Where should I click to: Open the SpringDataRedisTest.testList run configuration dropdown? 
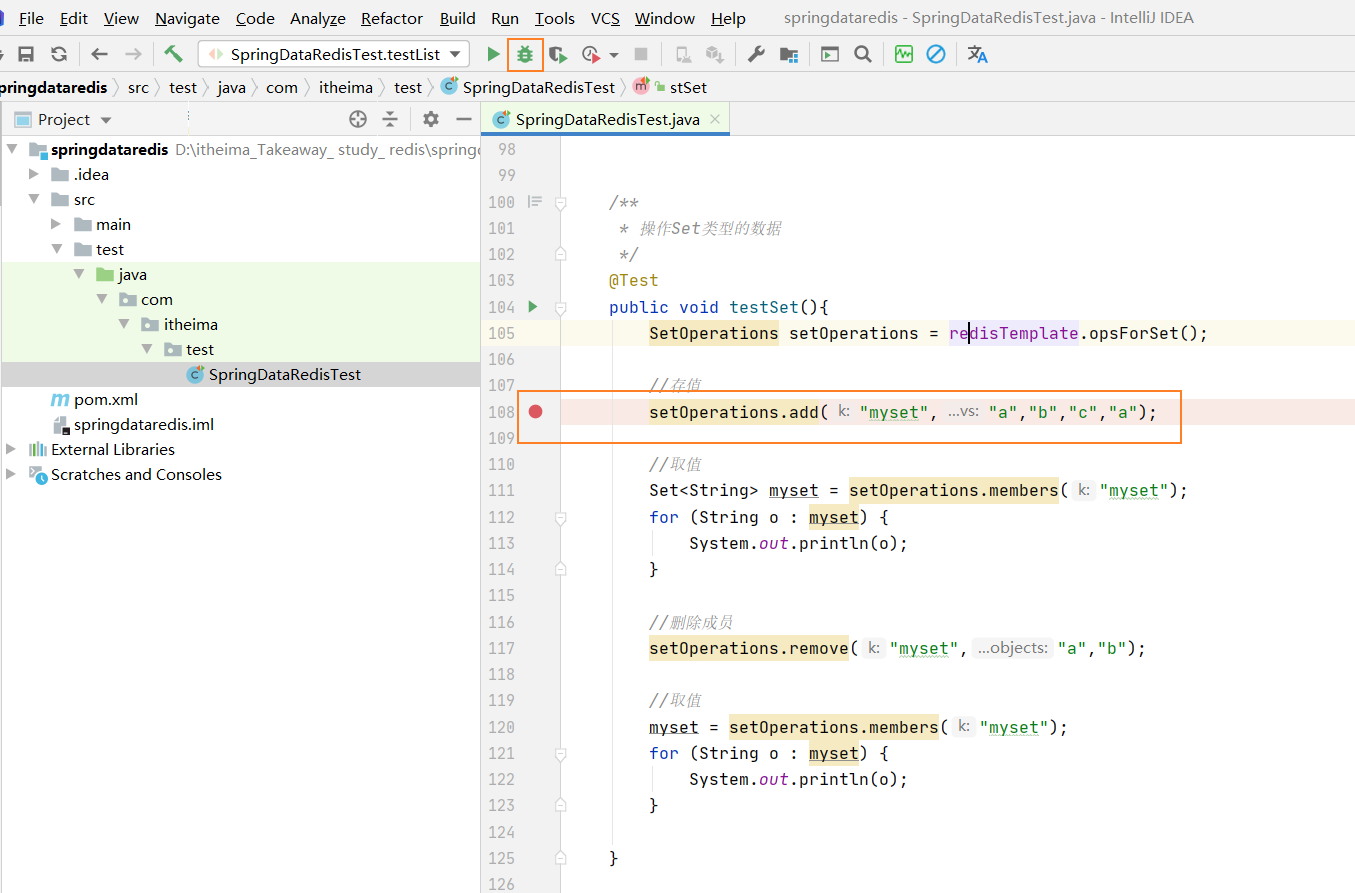(x=334, y=54)
